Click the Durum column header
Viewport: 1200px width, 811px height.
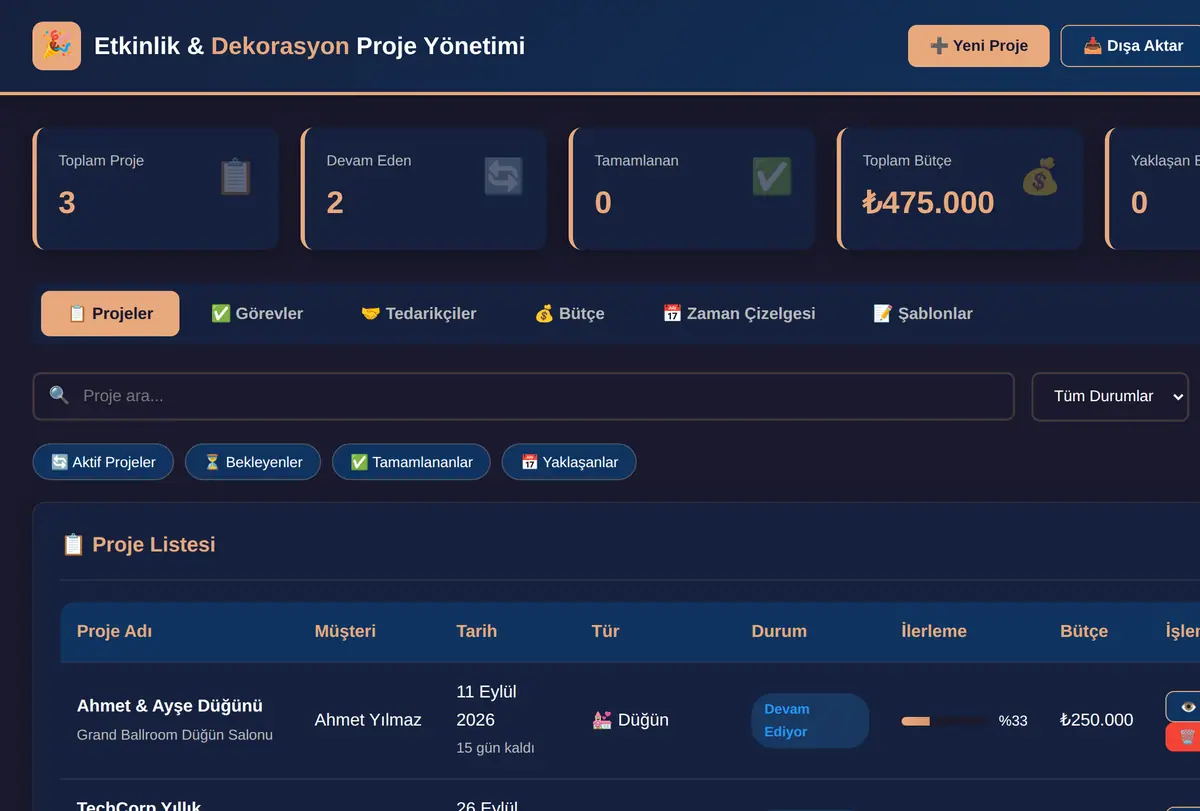pos(779,631)
